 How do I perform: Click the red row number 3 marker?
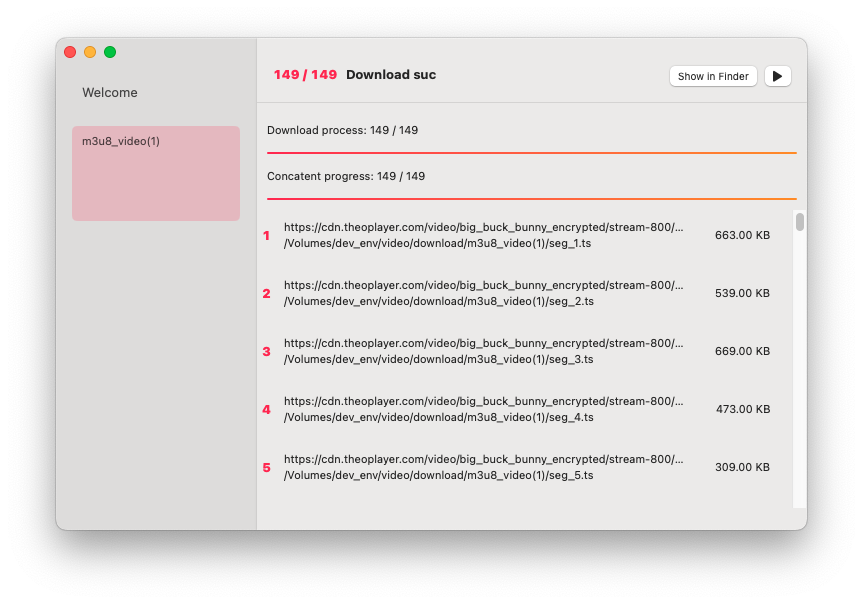pos(266,351)
